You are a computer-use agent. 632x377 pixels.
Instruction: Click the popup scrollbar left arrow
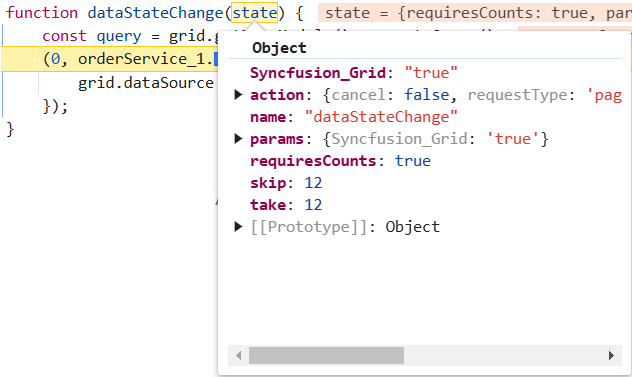point(239,356)
